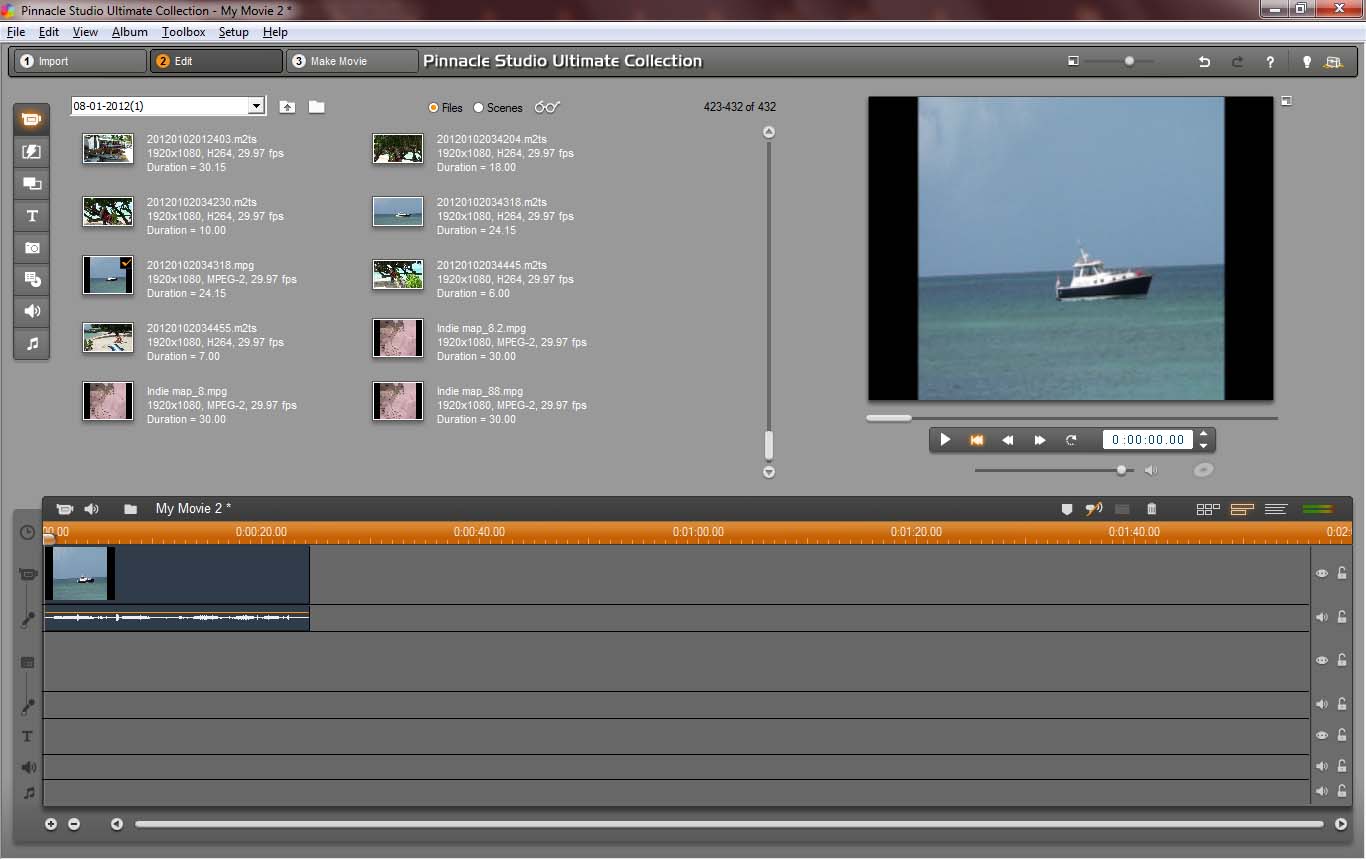Fast reverse the preview playback
The width and height of the screenshot is (1366, 860).
(x=1008, y=440)
